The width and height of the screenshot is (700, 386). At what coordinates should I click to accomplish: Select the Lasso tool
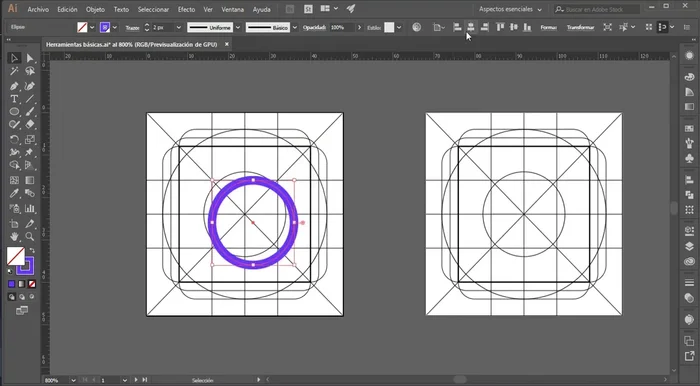click(x=30, y=71)
